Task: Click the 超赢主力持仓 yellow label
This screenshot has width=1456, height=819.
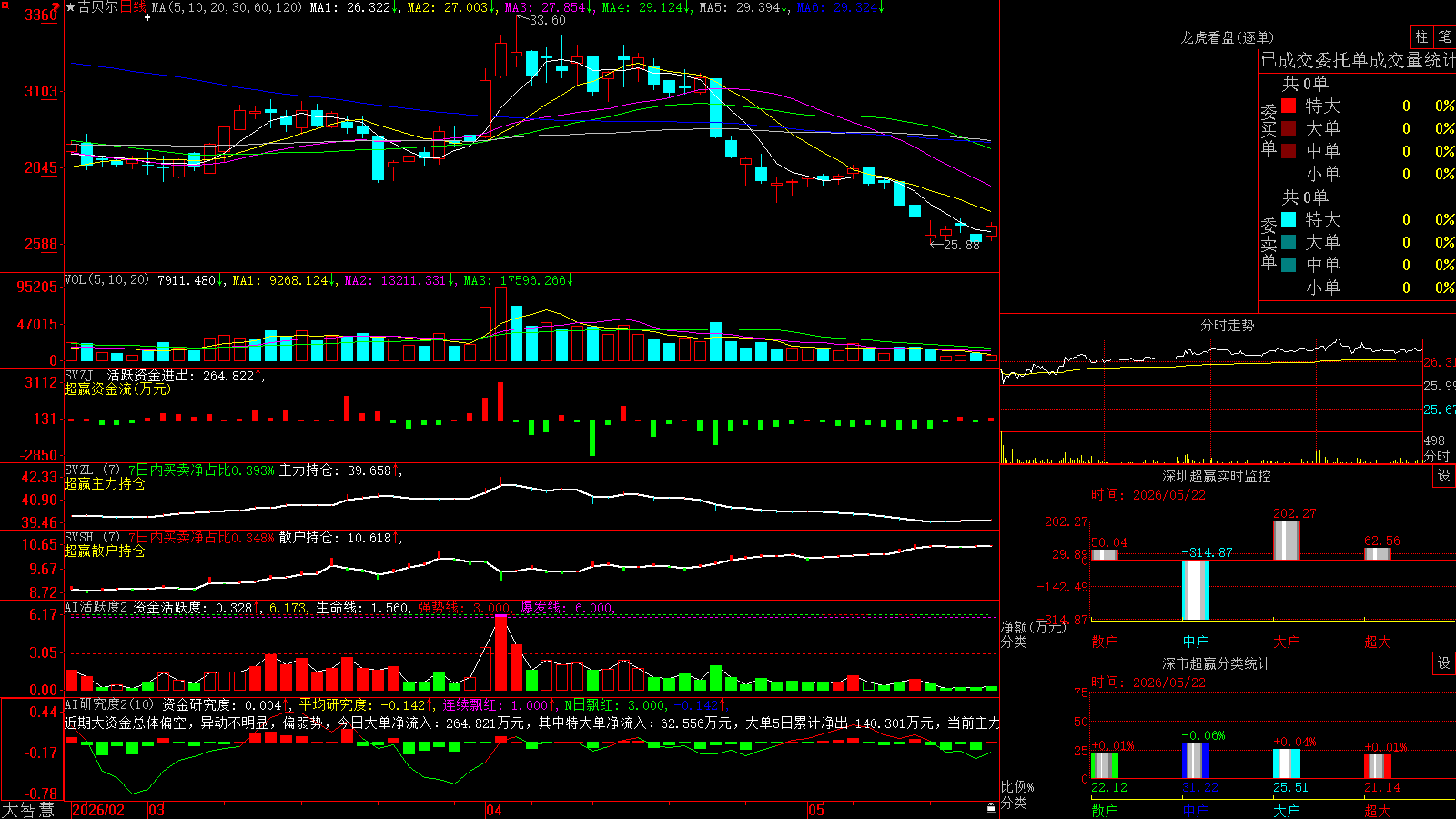Action: tap(105, 483)
